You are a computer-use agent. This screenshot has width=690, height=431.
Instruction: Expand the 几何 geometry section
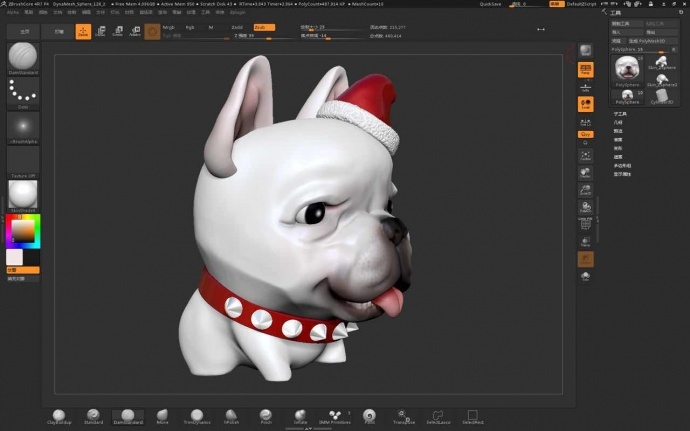618,122
